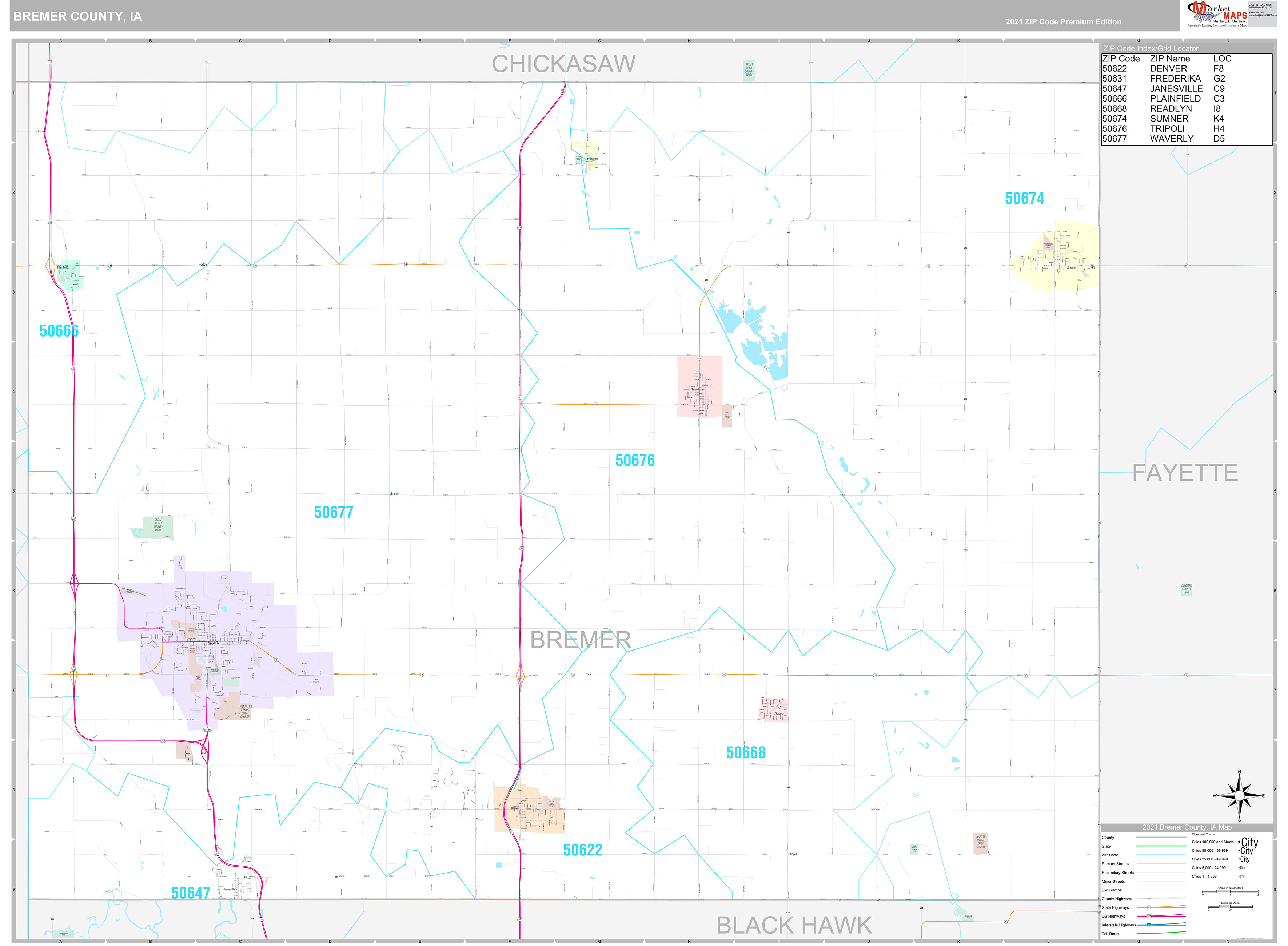Image resolution: width=1288 pixels, height=946 pixels.
Task: Select the Interstate Highways shield icon in legend
Action: (1149, 924)
